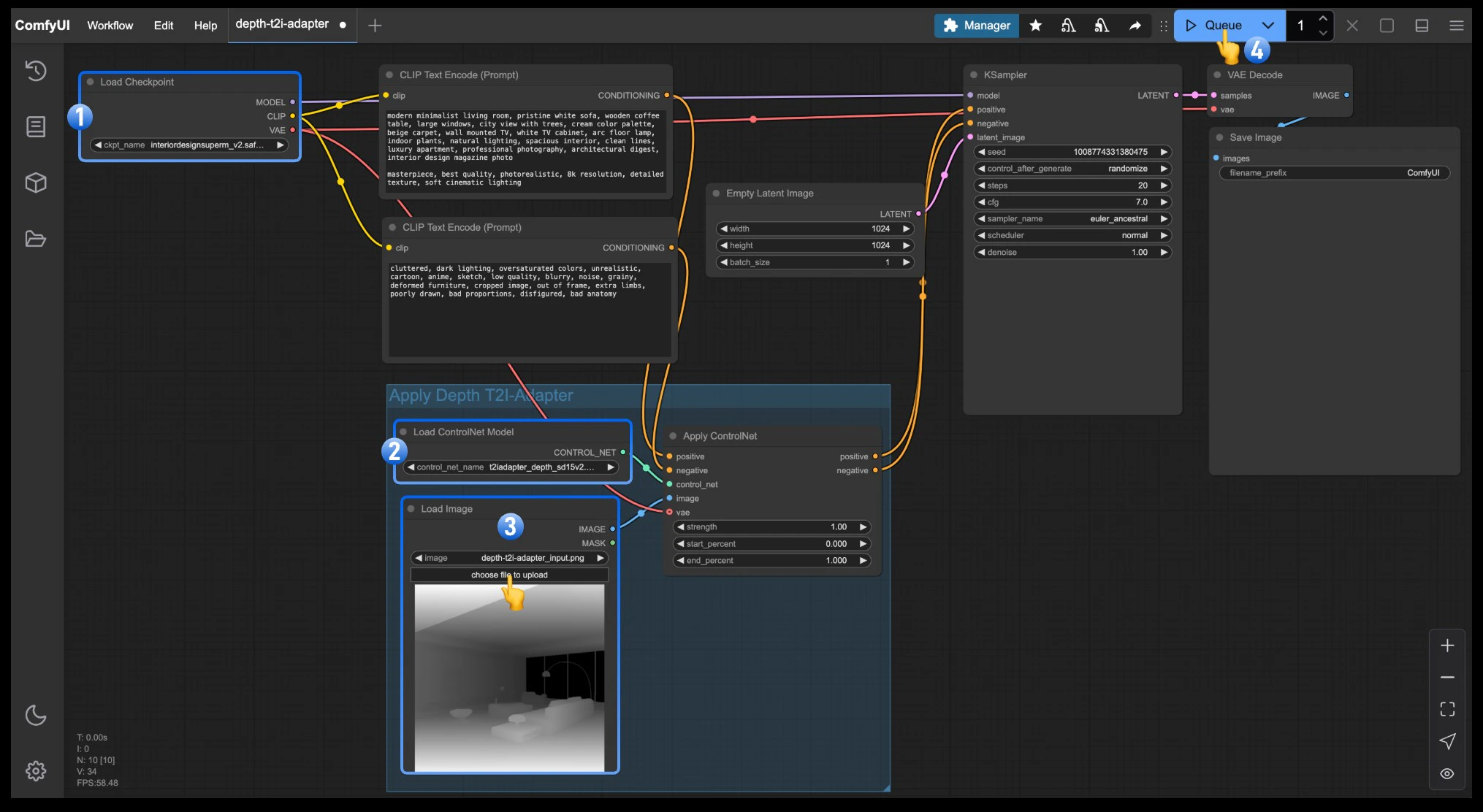Toggle link visibility with the eye icon
The height and width of the screenshot is (812, 1483).
pos(1447,773)
